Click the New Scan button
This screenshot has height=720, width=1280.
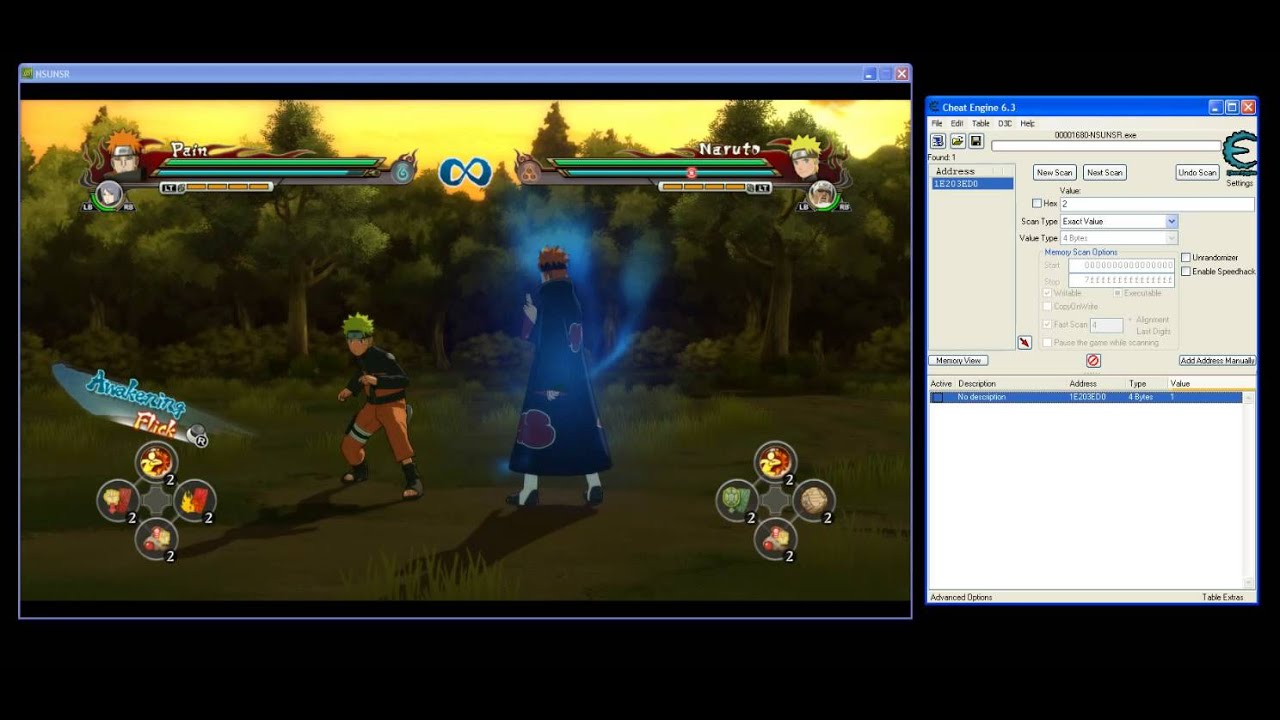pos(1054,172)
